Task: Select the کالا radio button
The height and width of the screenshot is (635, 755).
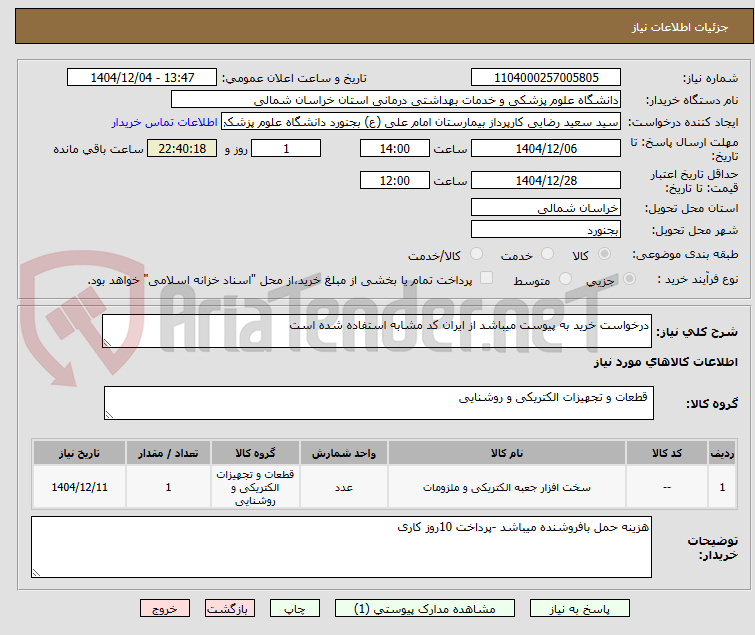Action: coord(604,254)
